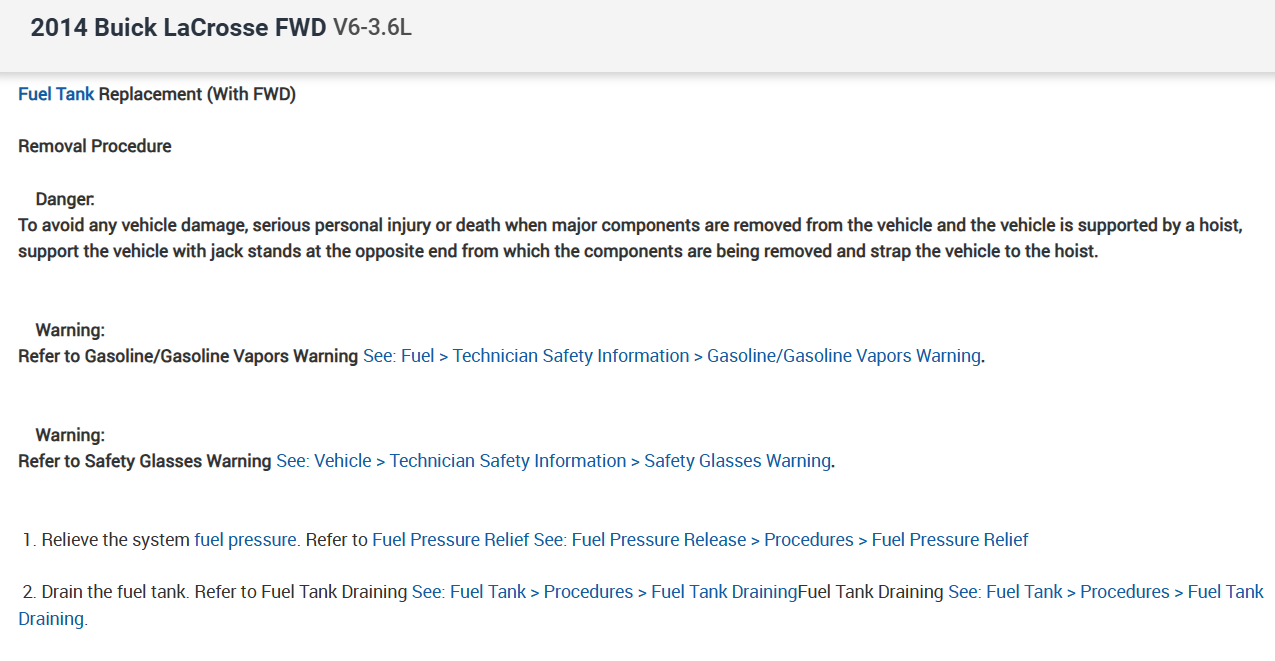Click the "2014 Buick LaCrosse FWD" header title

(x=178, y=28)
